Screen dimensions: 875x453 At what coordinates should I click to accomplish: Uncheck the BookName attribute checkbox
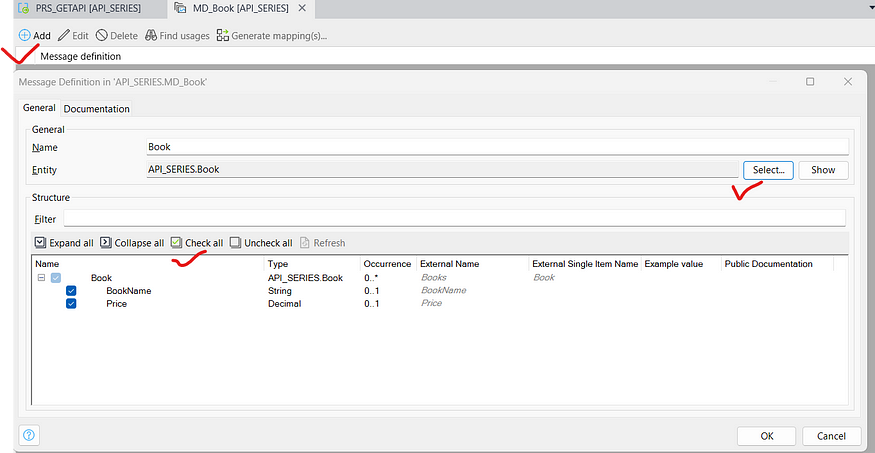tap(71, 291)
